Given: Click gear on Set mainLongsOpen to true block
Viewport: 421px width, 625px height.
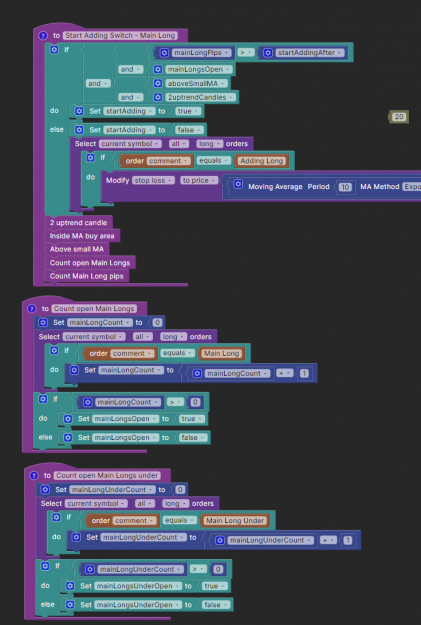Looking at the screenshot, I should tap(68, 419).
